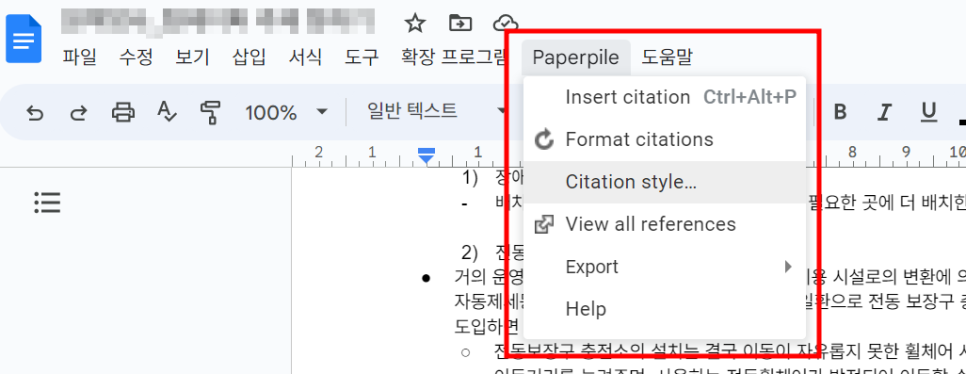Open the 서식 menu
This screenshot has width=966, height=374.
[x=306, y=57]
